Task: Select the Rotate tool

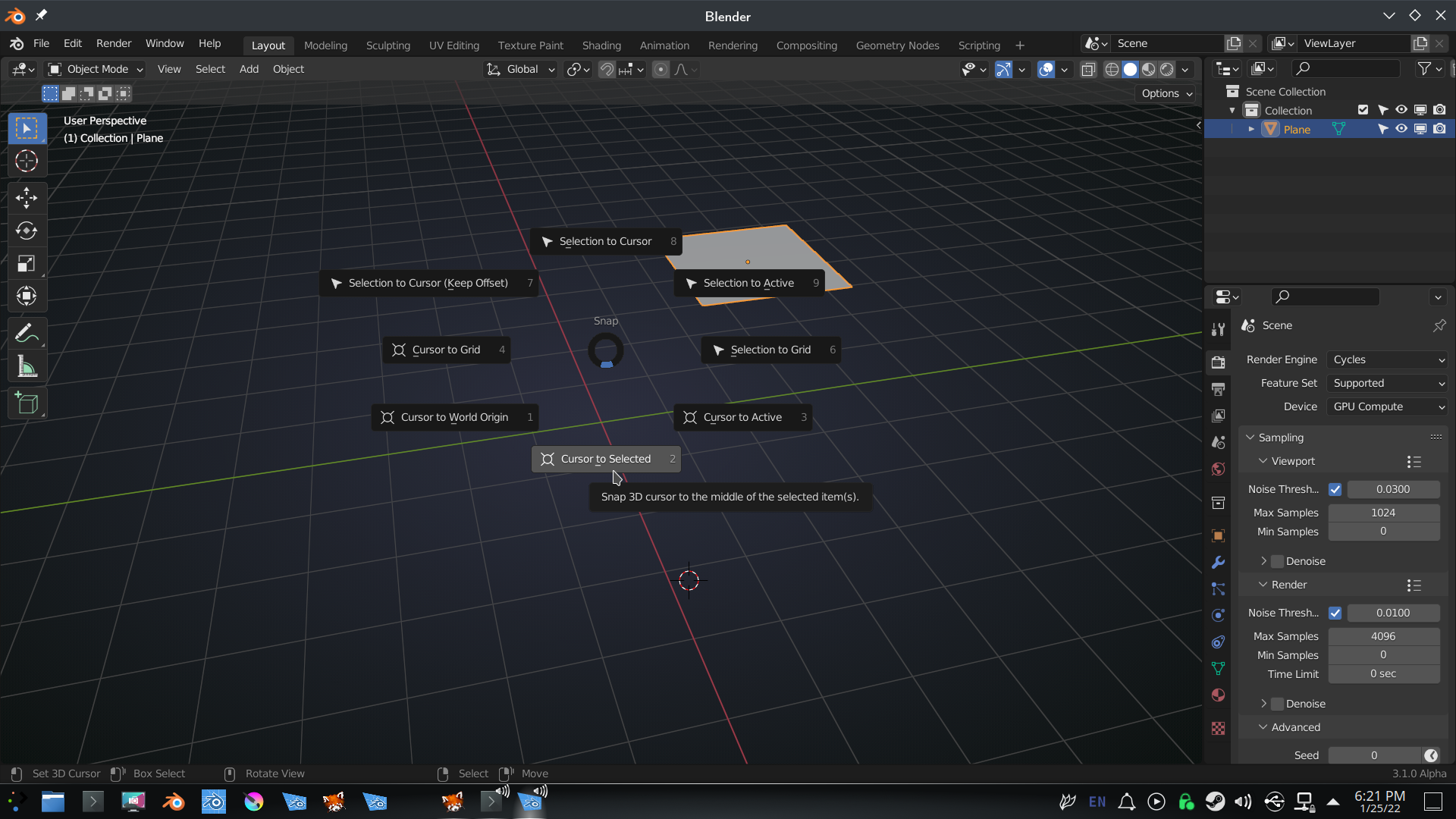Action: pos(27,231)
